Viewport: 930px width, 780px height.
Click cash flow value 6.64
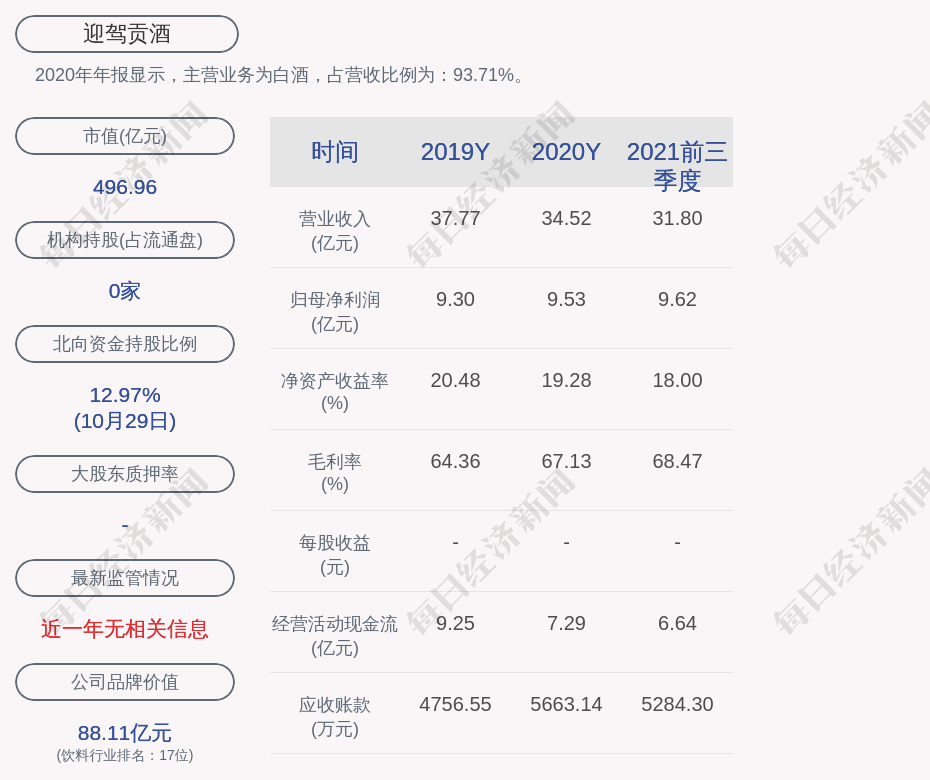677,623
